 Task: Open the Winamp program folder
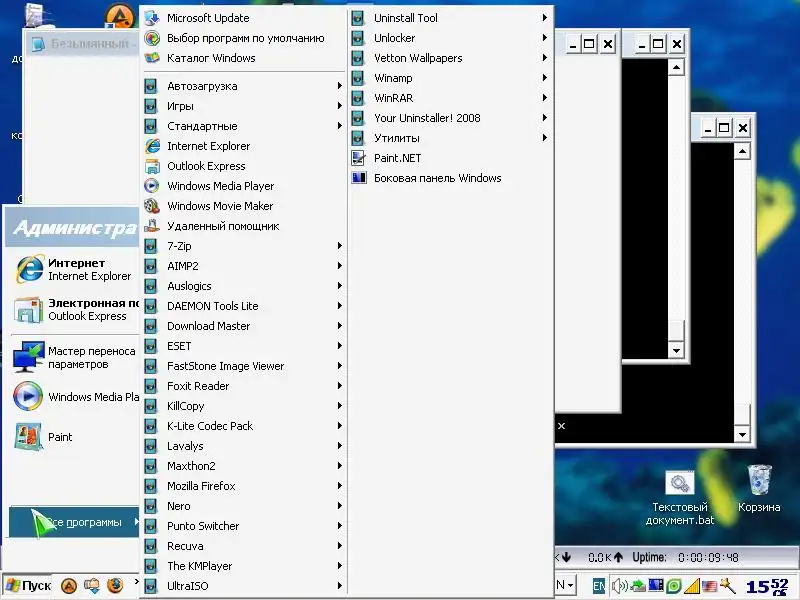(450, 78)
